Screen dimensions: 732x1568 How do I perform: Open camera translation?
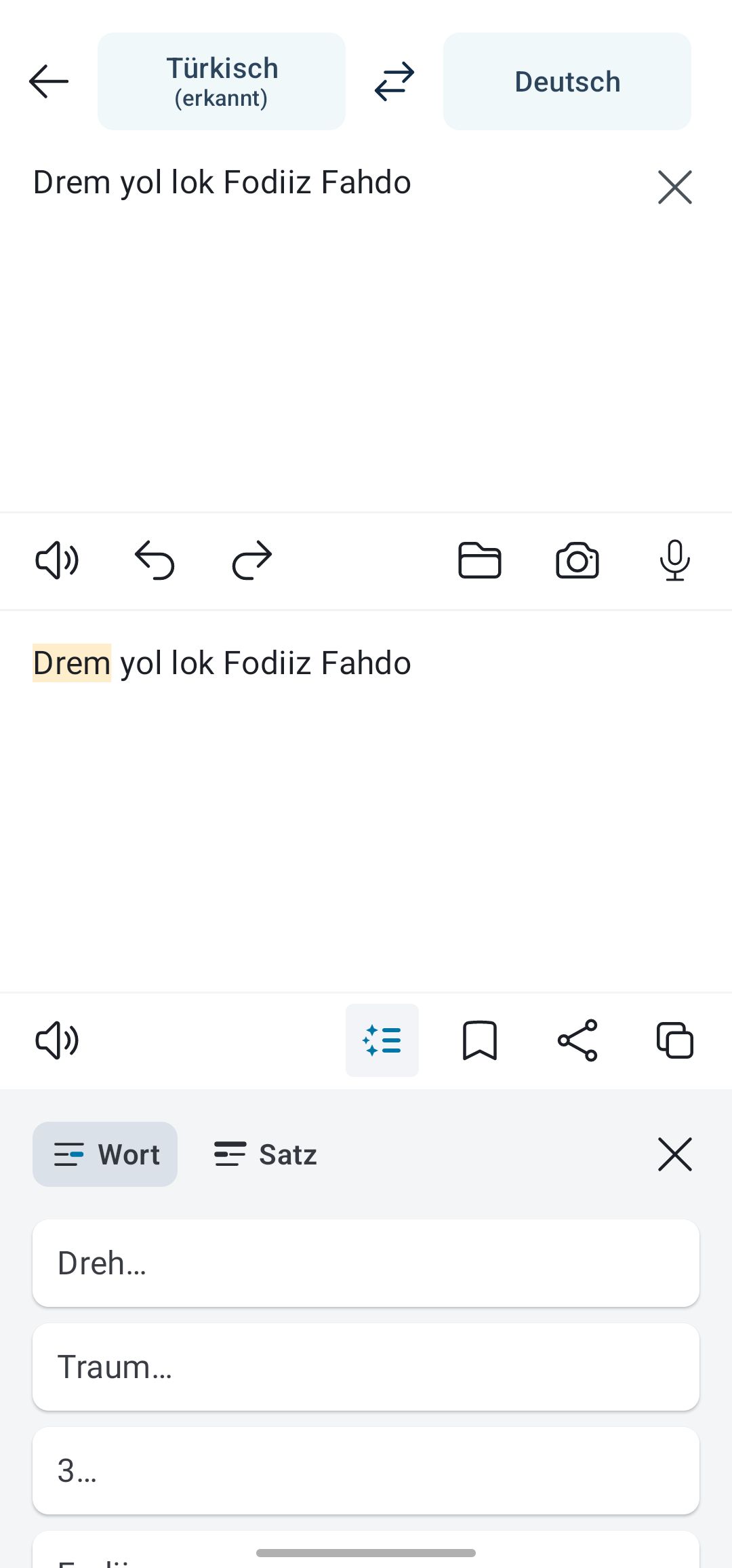coord(577,560)
